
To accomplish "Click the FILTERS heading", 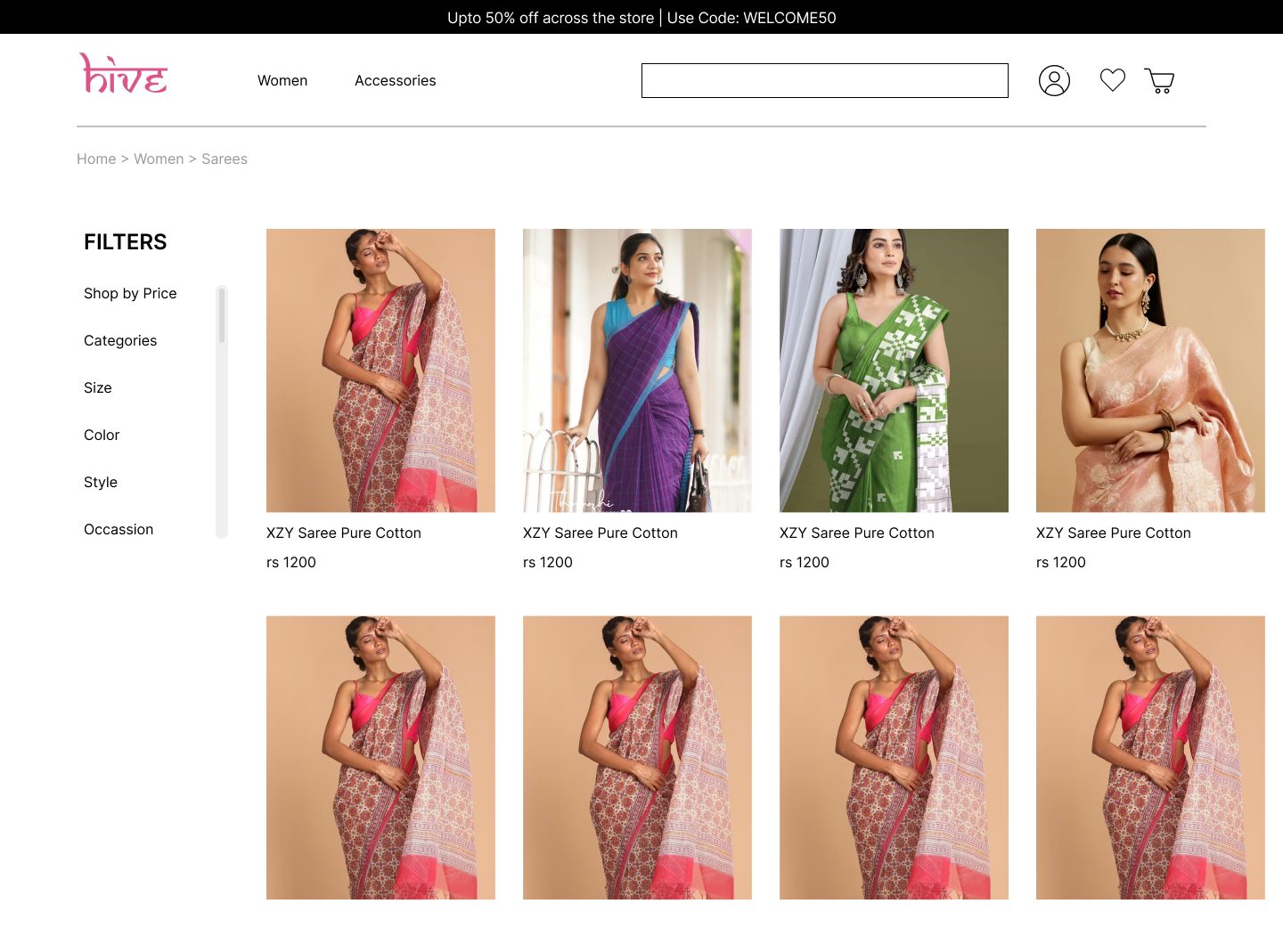I will coord(126,242).
